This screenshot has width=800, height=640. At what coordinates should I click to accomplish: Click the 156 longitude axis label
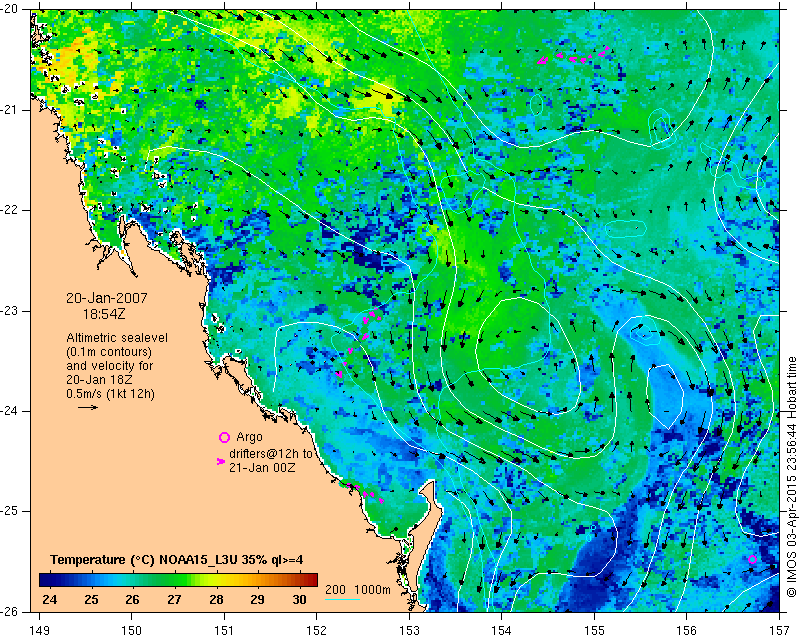point(687,631)
